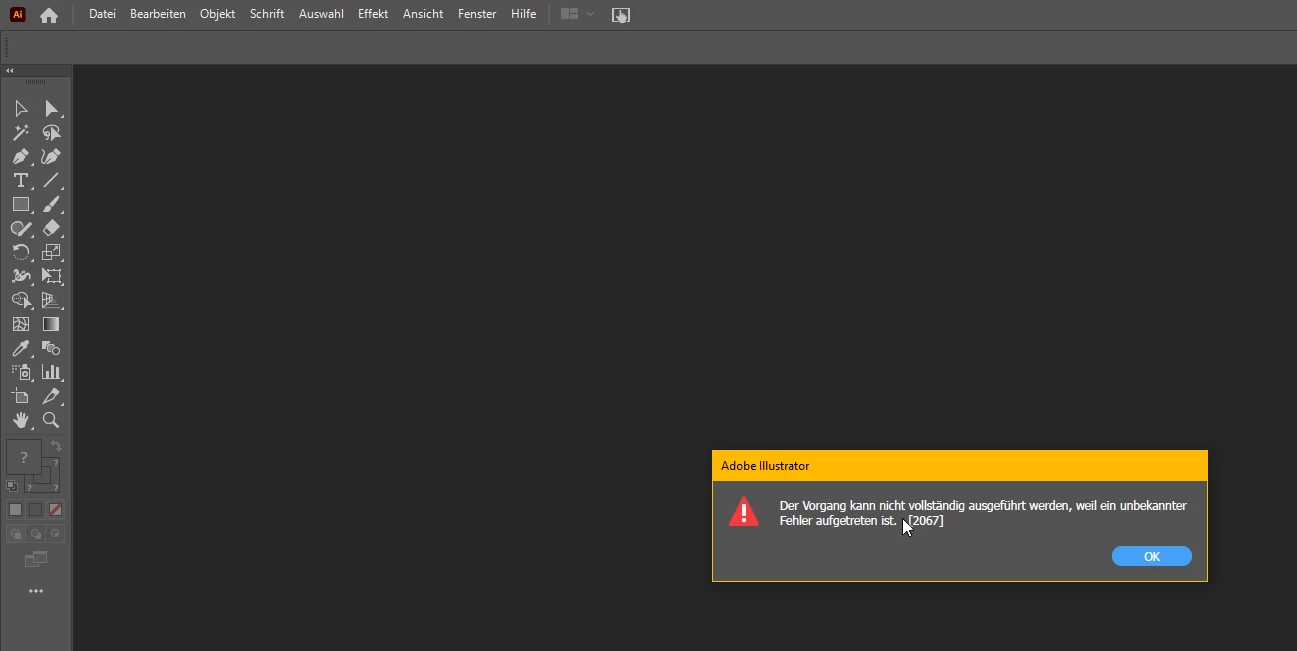The height and width of the screenshot is (651, 1297).
Task: Open the Objekt menu
Action: click(x=217, y=14)
